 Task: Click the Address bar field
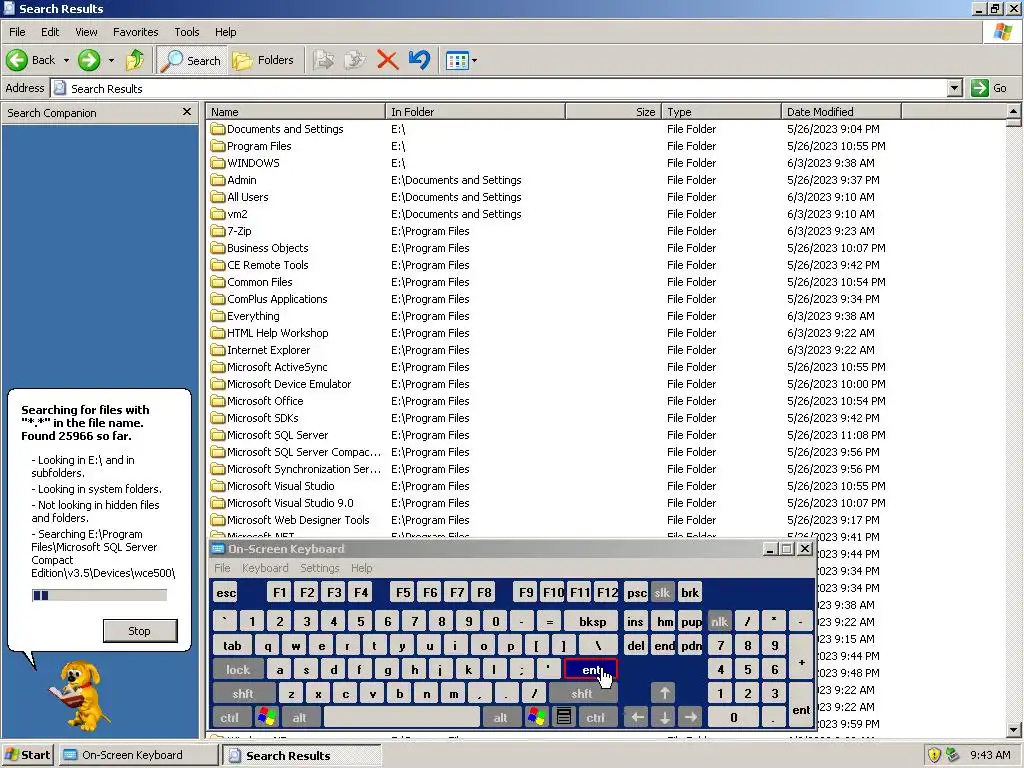[x=507, y=88]
